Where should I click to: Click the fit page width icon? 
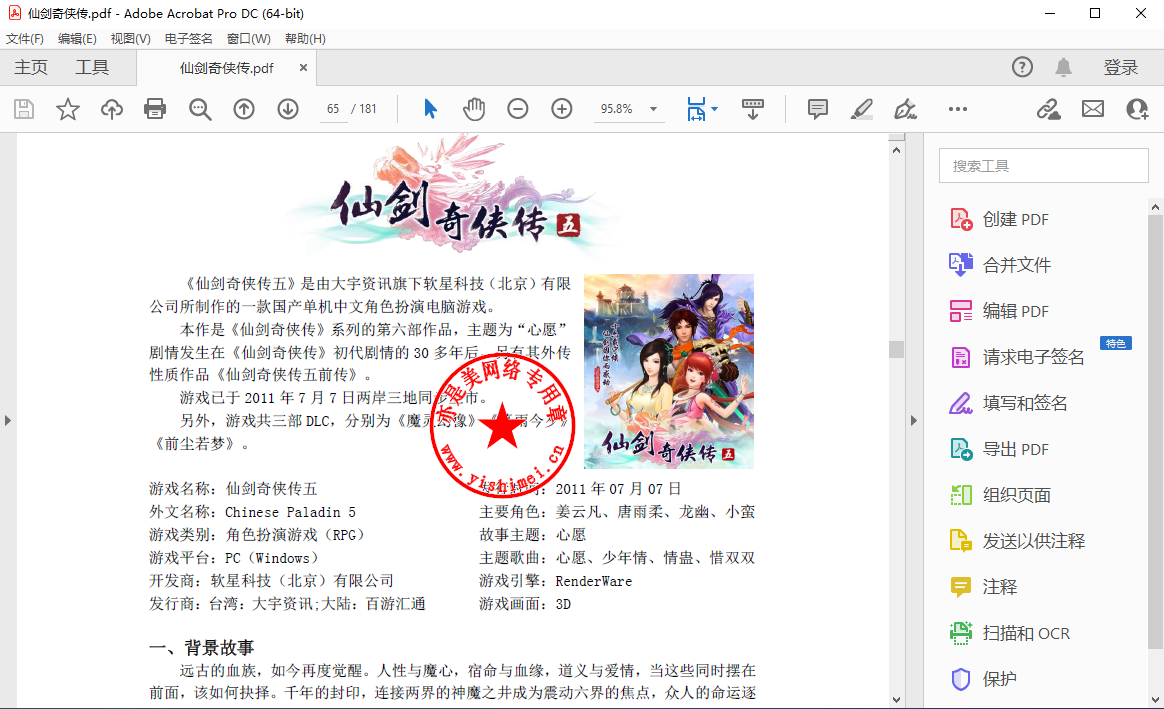(x=696, y=109)
